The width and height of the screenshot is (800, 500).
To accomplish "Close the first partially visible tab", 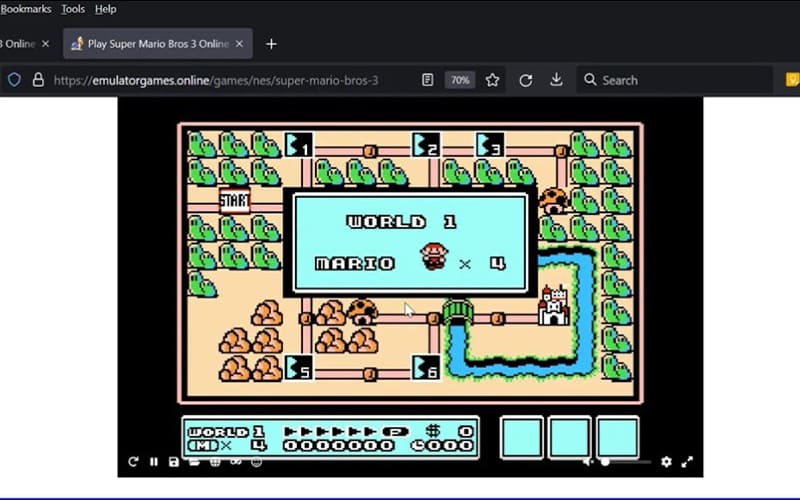I will click(x=45, y=44).
